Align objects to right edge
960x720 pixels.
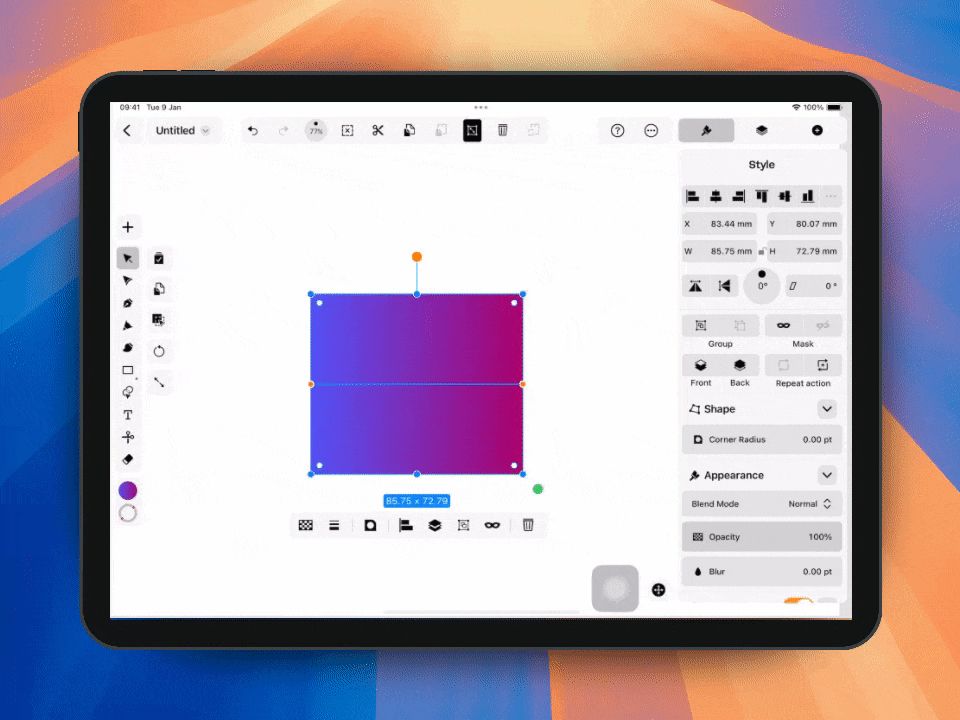coord(738,196)
